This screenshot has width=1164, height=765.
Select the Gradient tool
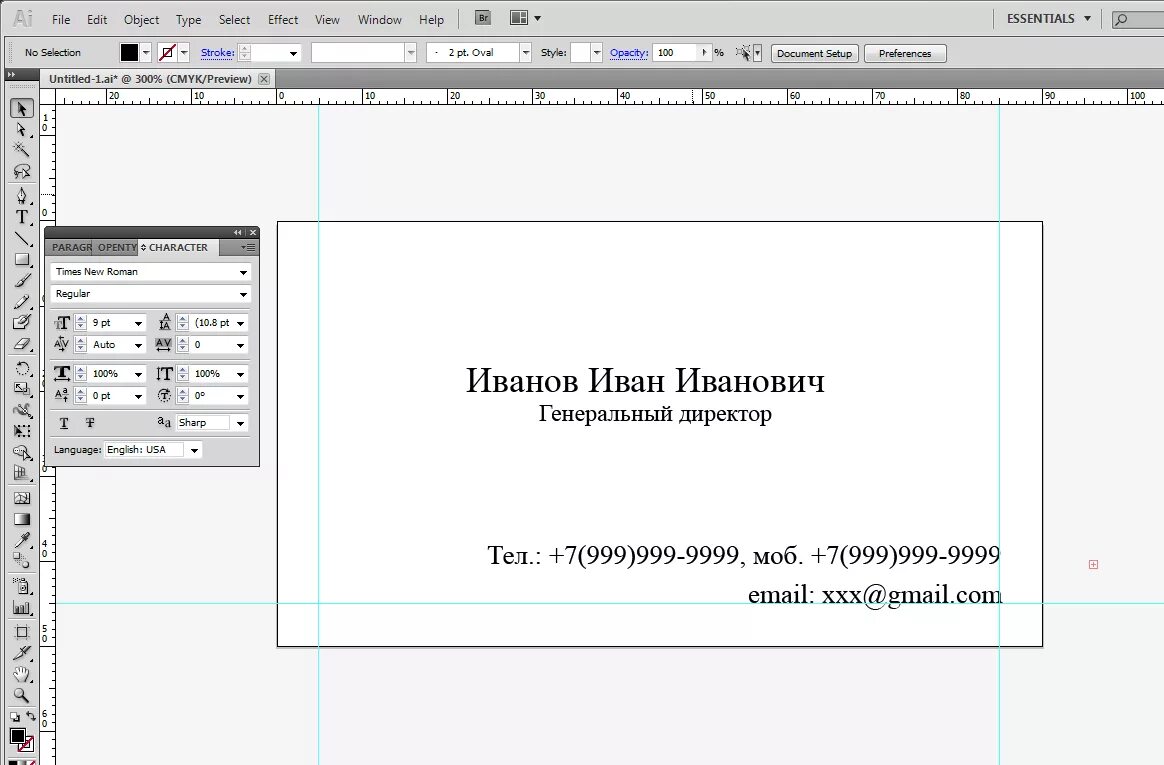(x=22, y=519)
